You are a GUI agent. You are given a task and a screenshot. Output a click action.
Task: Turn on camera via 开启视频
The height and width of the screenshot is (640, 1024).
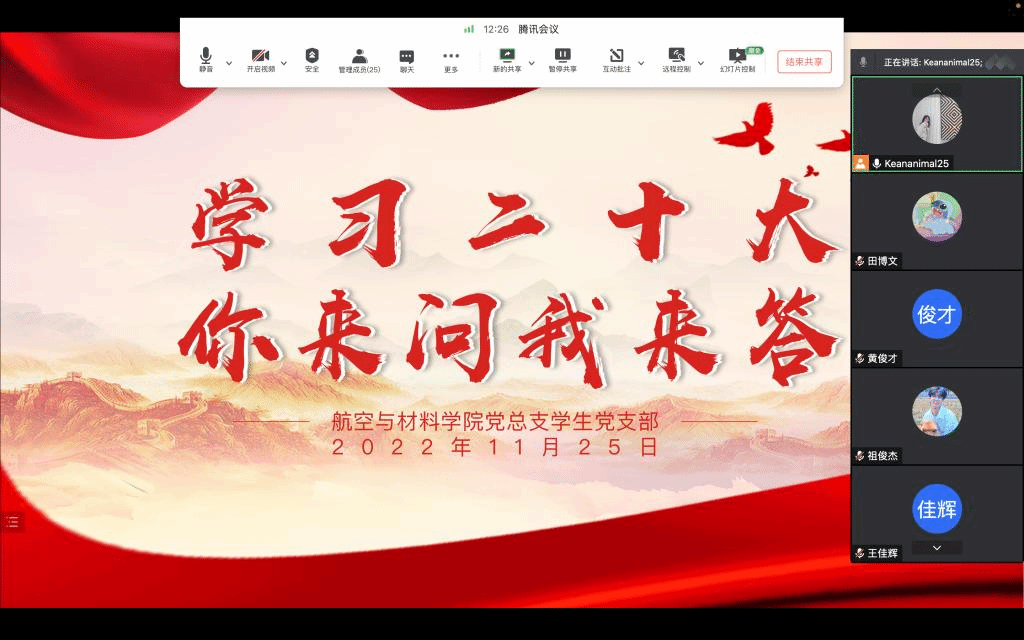click(260, 60)
